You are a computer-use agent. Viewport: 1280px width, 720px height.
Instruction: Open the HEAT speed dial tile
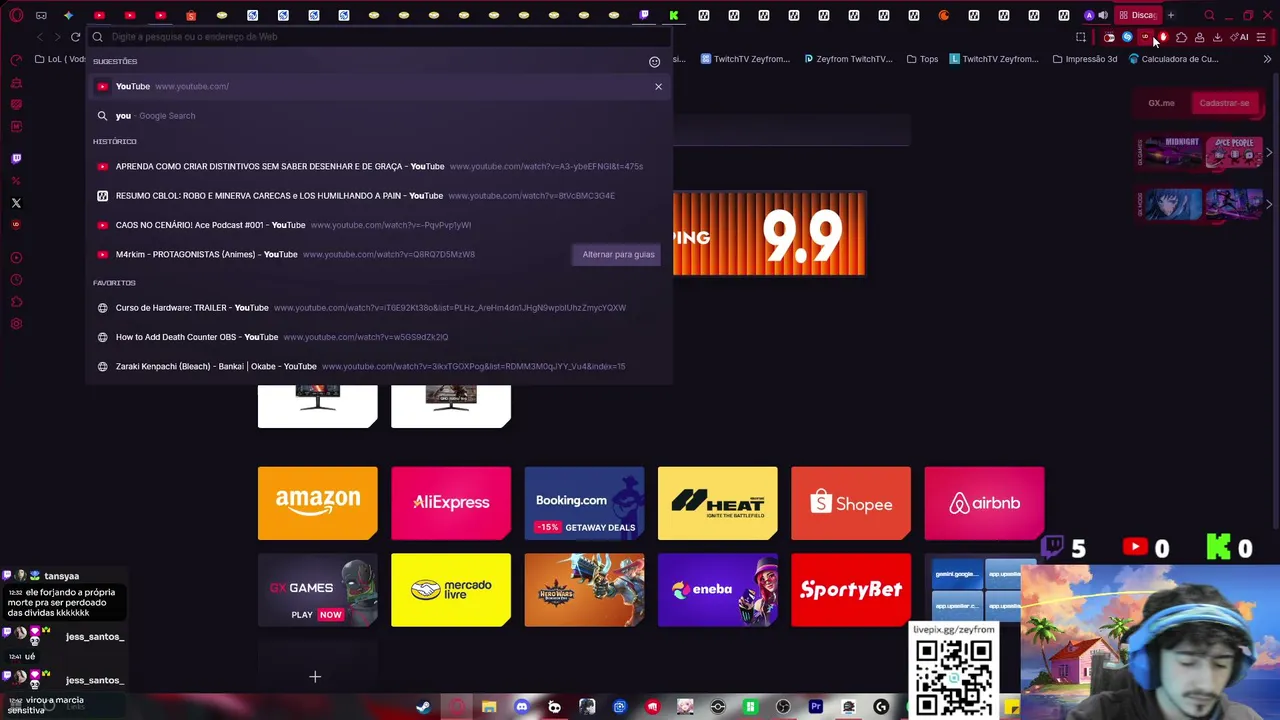click(718, 503)
